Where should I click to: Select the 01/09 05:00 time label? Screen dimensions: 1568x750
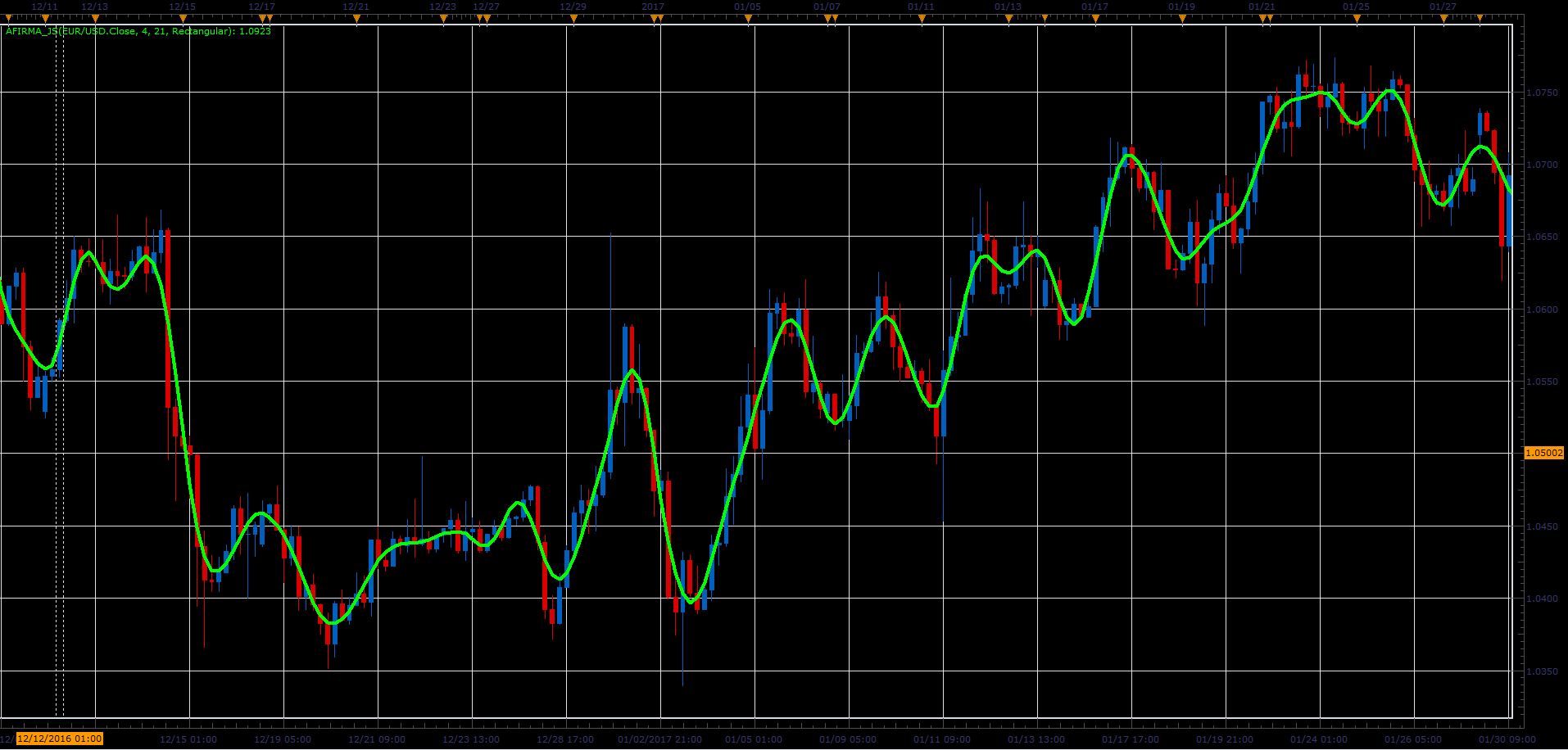click(x=848, y=739)
